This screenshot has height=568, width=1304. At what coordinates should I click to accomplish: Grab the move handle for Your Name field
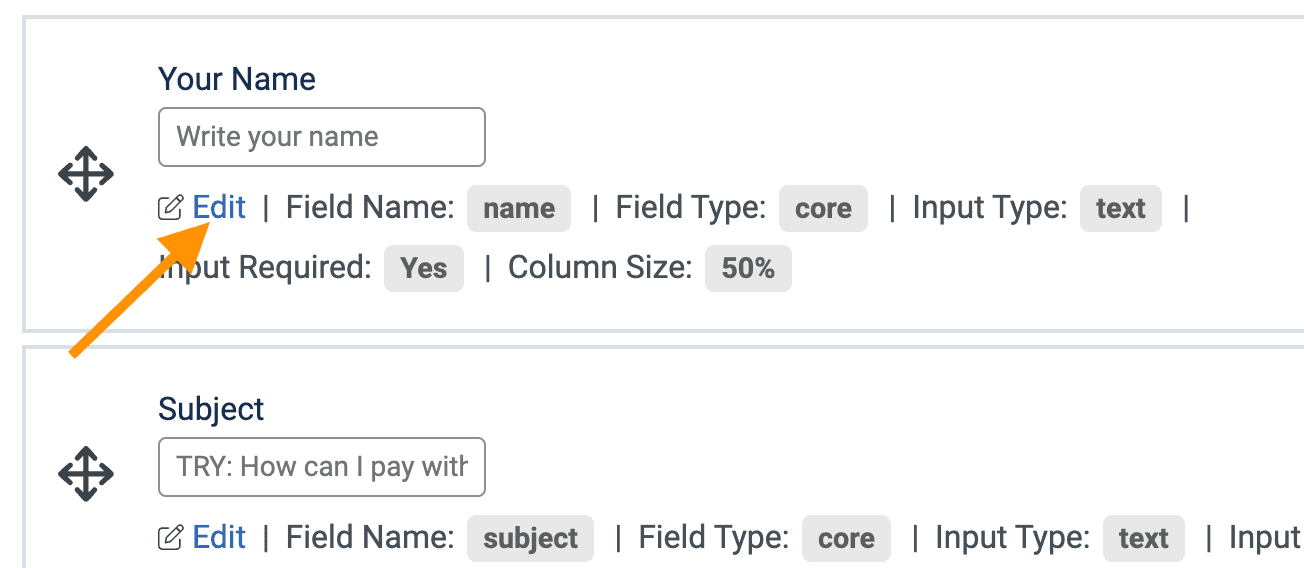[86, 174]
